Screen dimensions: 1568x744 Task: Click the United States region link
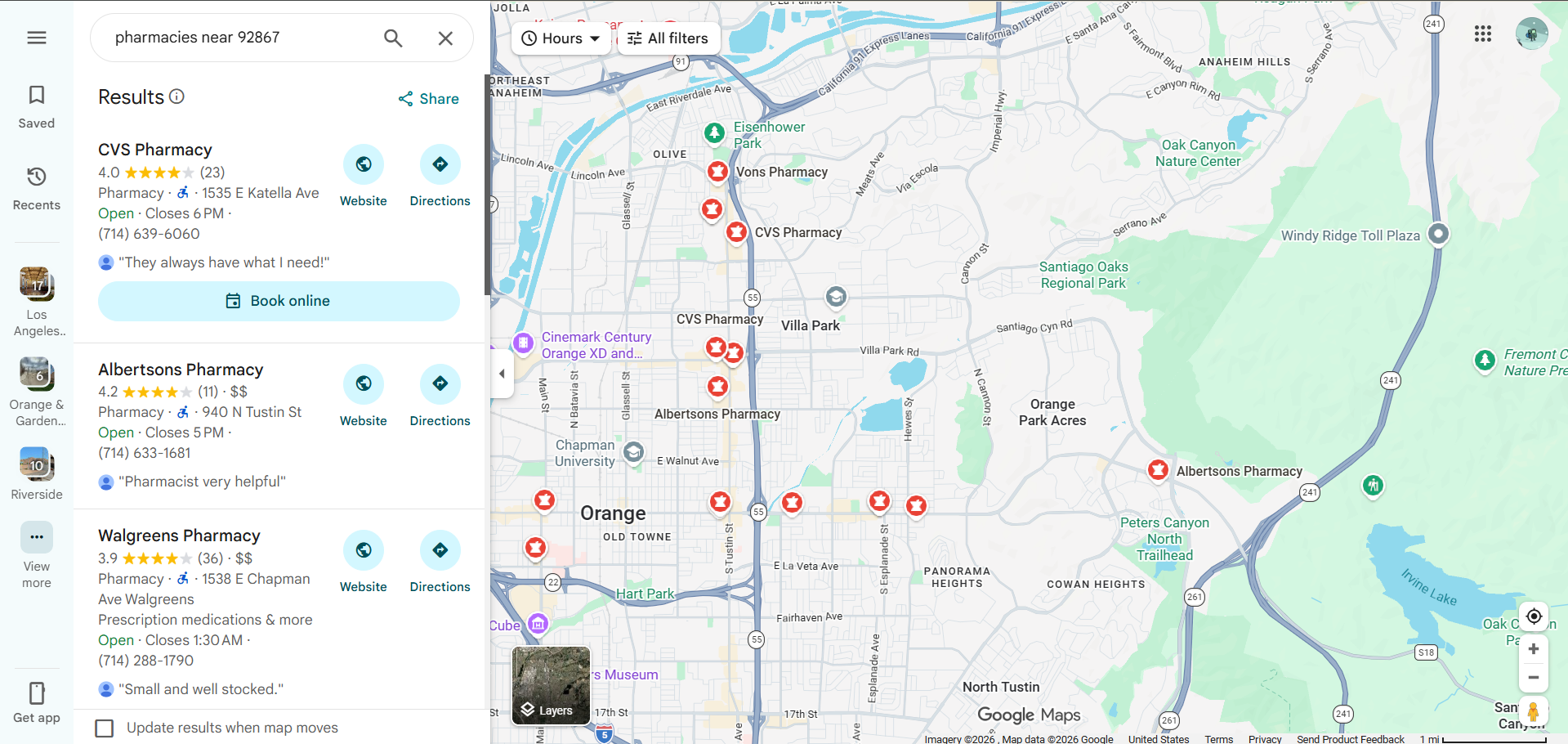[x=1159, y=739]
